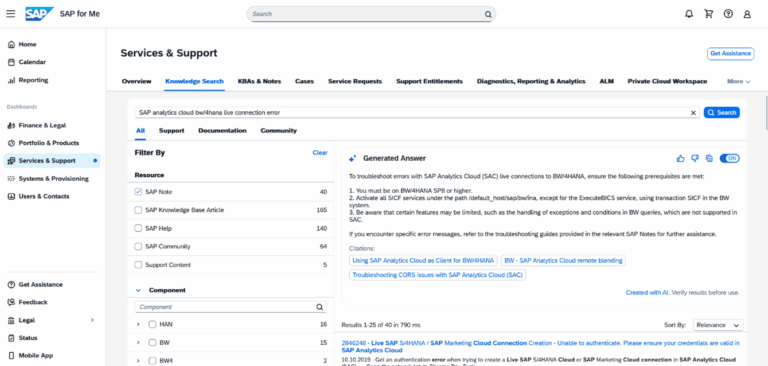Open citation BW - SAP Analytics Cloud remote blending
The height and width of the screenshot is (366, 768).
point(563,261)
